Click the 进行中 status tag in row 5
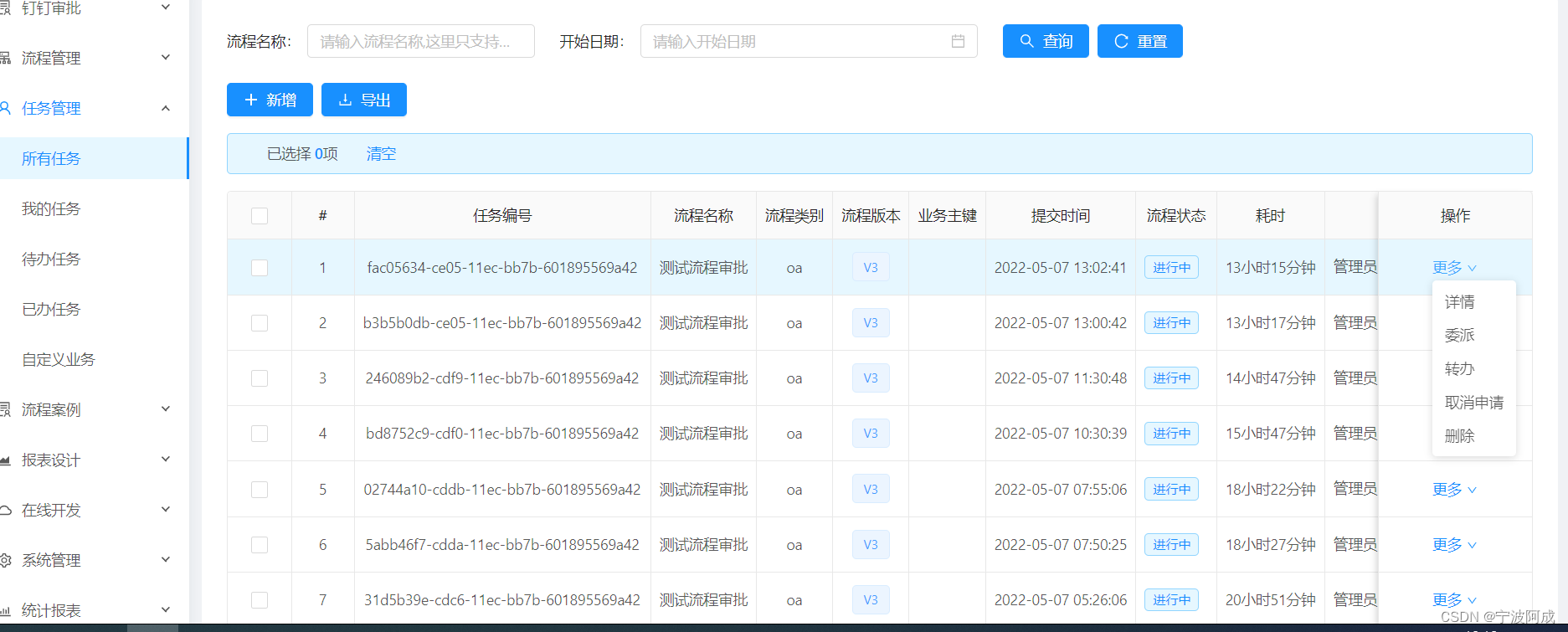The image size is (1568, 632). tap(1171, 489)
